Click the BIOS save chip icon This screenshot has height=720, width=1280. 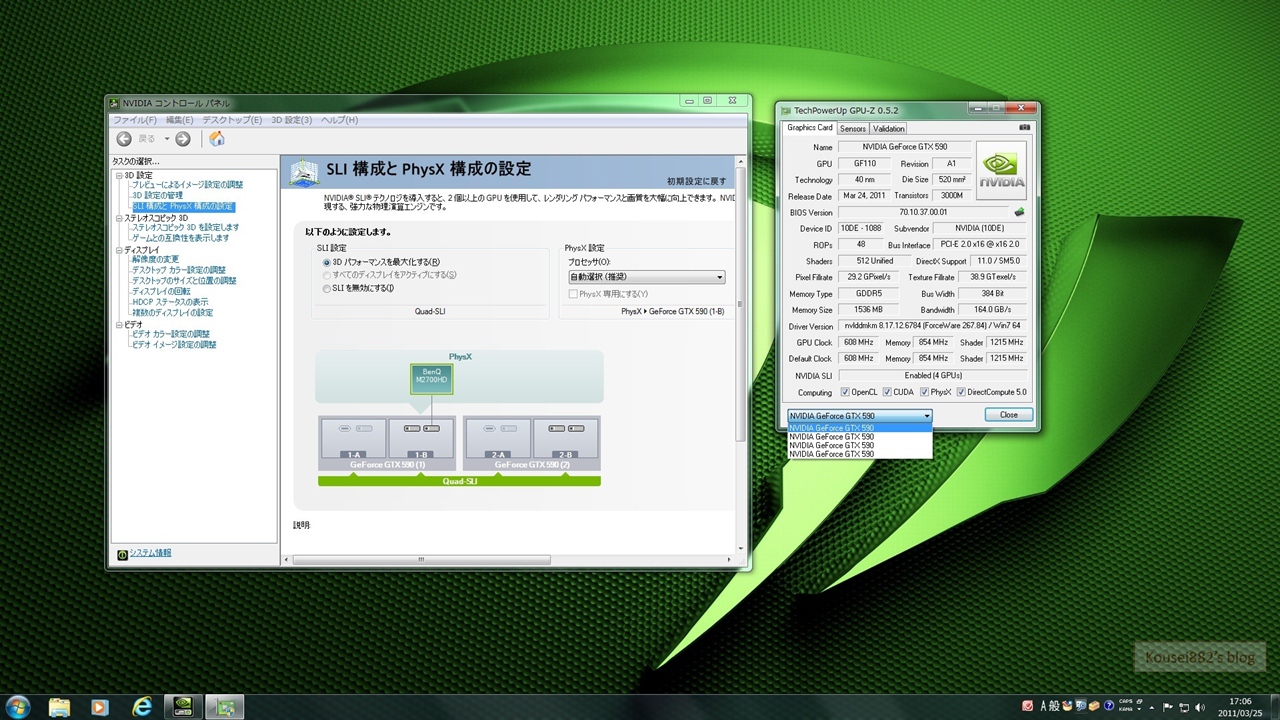point(1019,212)
